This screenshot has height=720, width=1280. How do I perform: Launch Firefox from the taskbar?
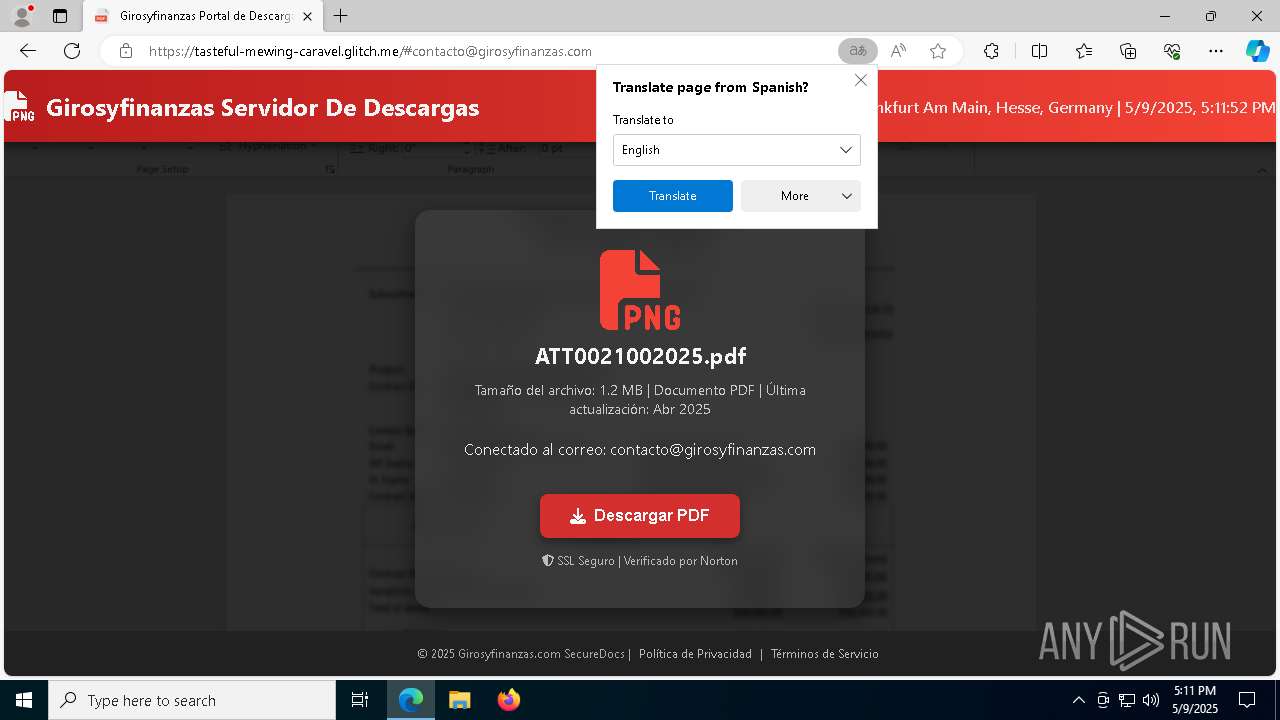tap(509, 700)
